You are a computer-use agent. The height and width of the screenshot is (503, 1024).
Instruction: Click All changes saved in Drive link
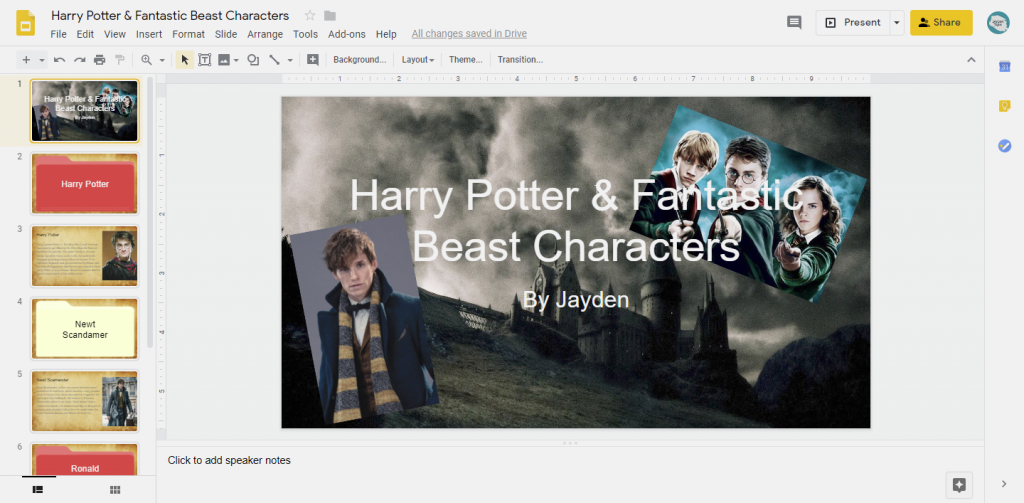click(469, 34)
